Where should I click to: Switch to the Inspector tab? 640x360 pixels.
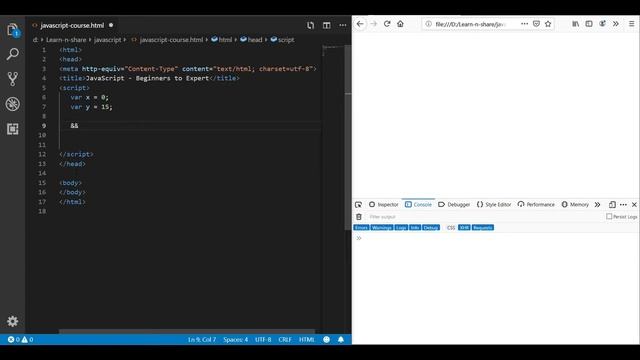tap(384, 204)
